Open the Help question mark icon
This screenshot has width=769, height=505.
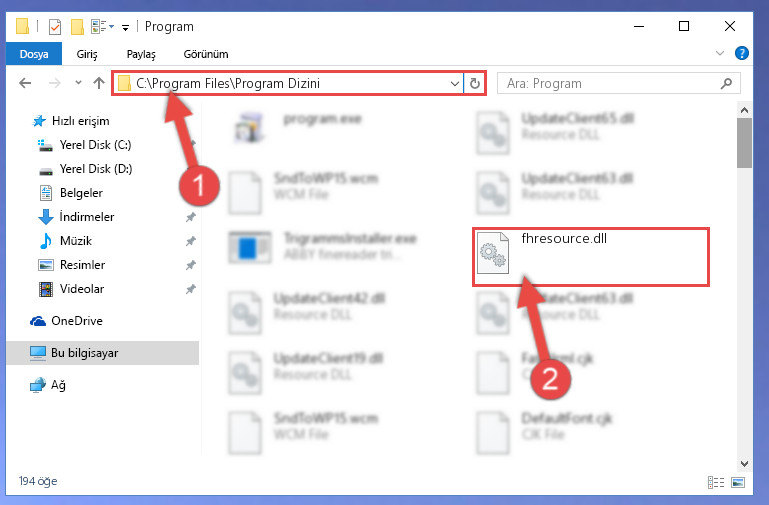tap(742, 53)
